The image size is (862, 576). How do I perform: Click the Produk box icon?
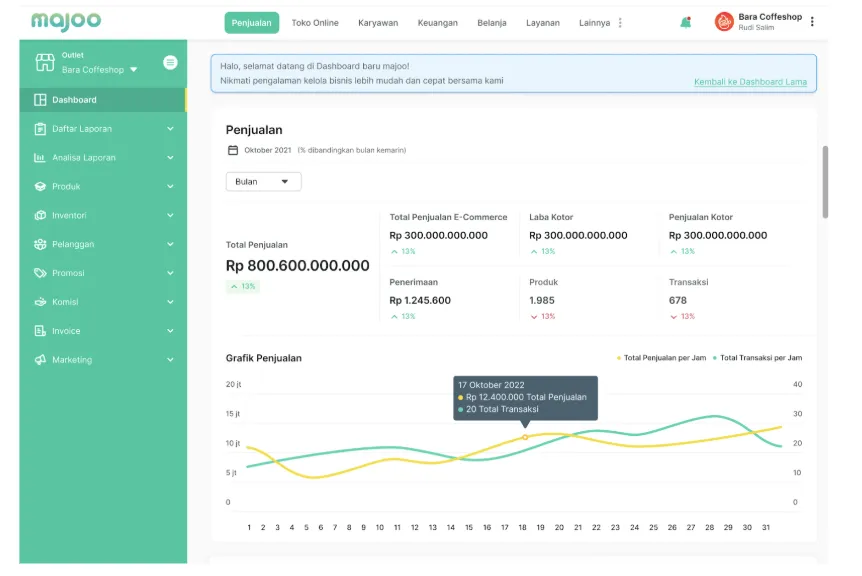[x=40, y=187]
